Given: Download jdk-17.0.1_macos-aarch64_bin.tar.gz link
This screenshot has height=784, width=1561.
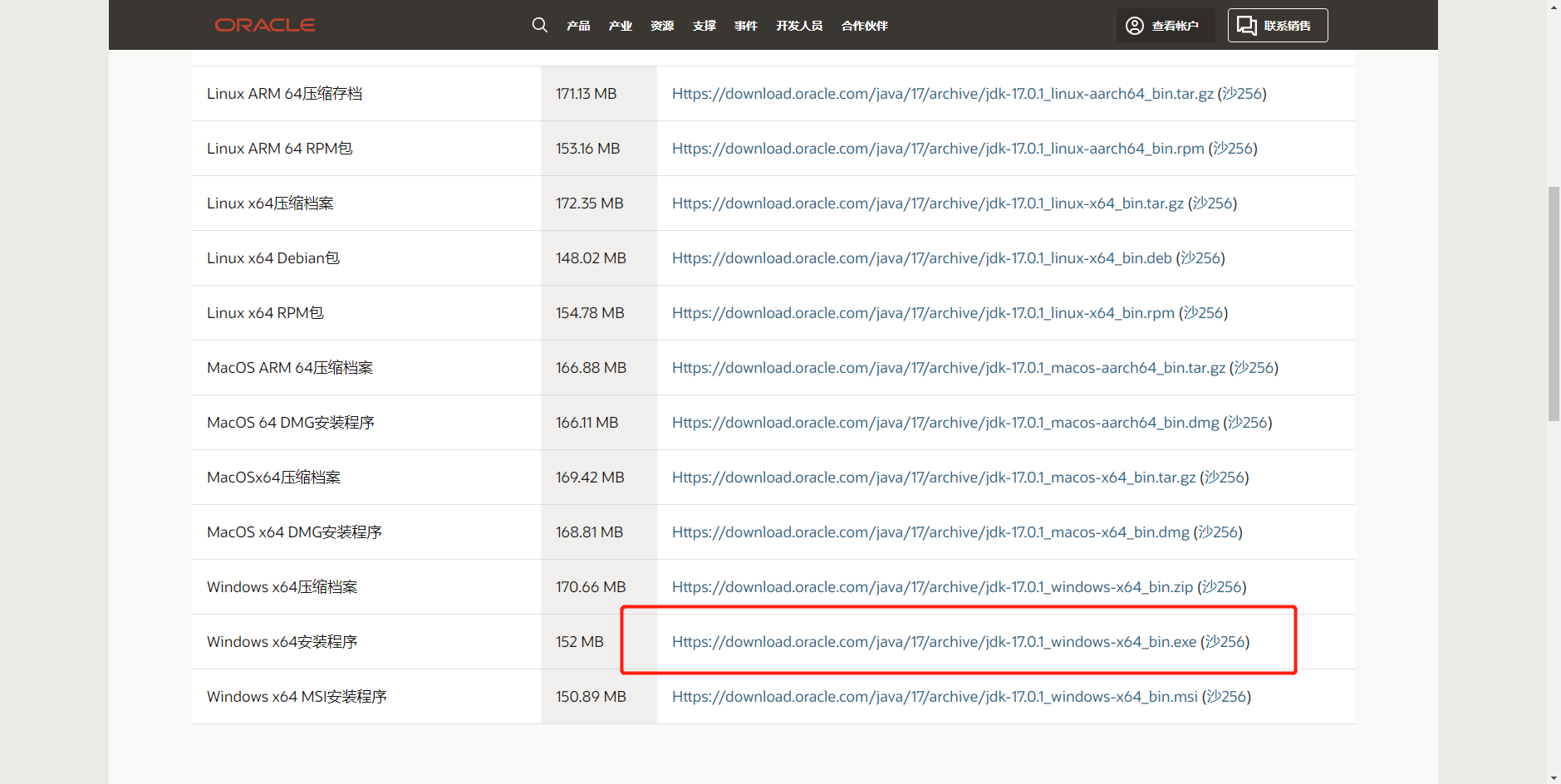Looking at the screenshot, I should (x=949, y=368).
